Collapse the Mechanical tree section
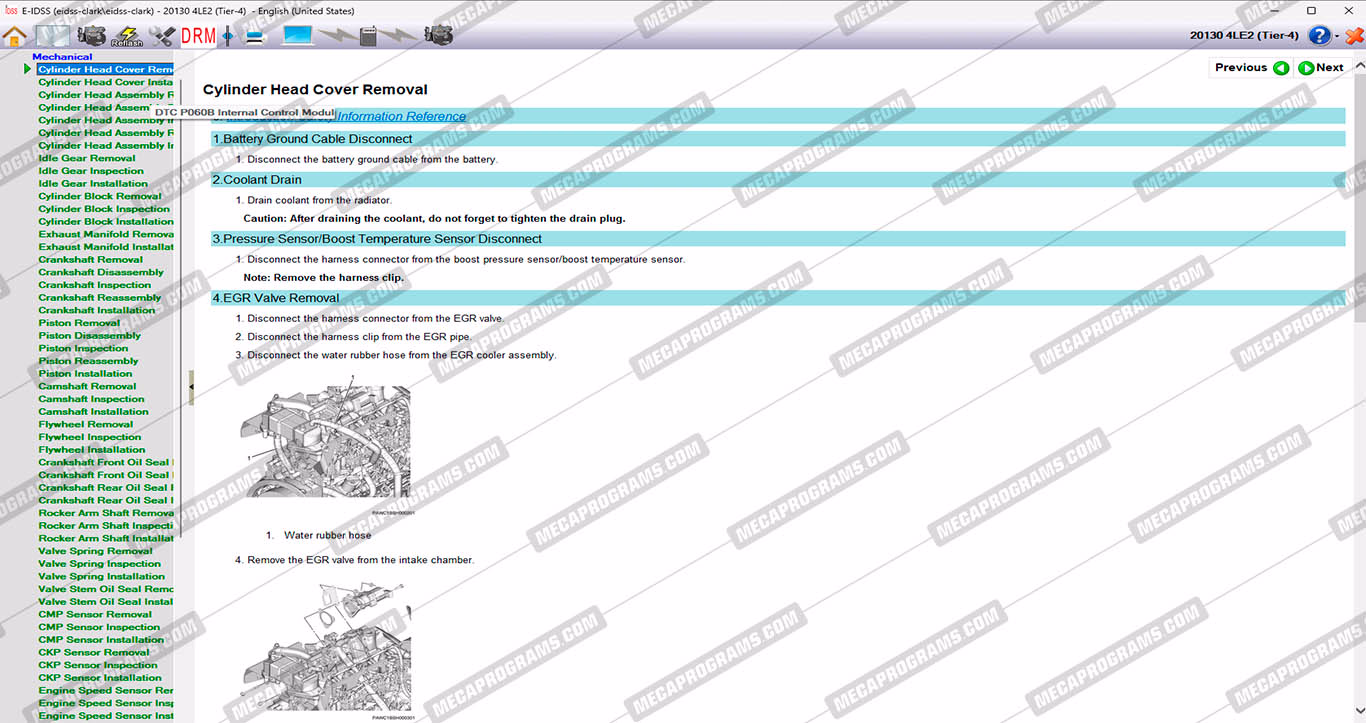Viewport: 1366px width, 723px height. pyautogui.click(x=62, y=57)
